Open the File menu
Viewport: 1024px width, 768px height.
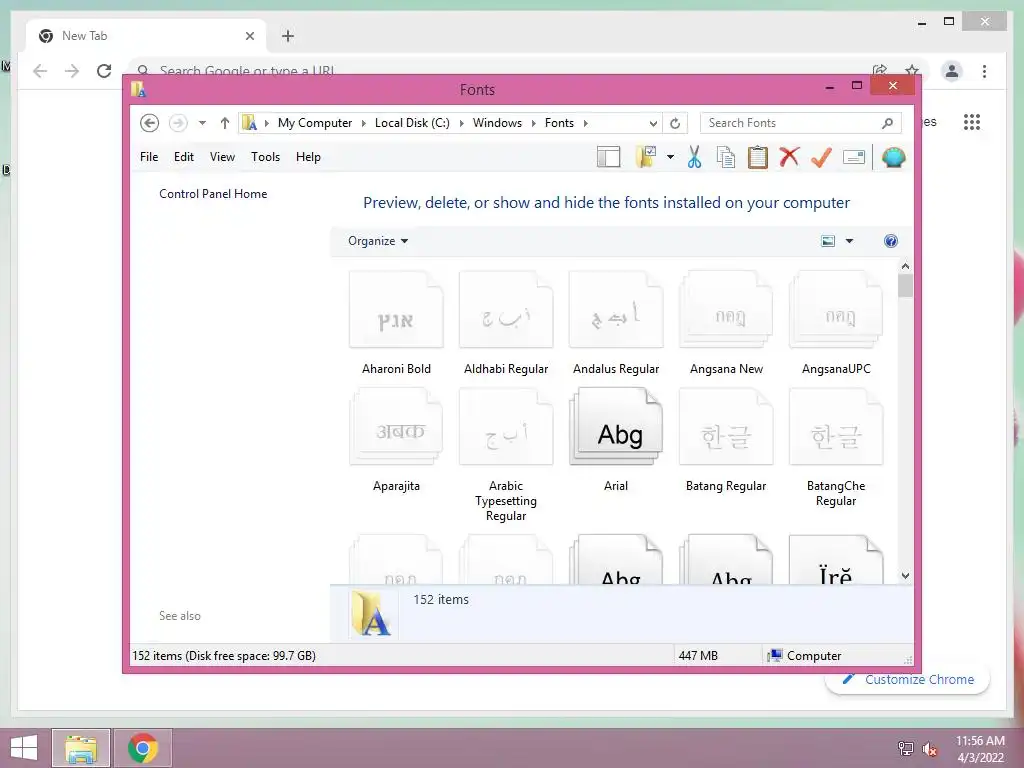click(x=149, y=157)
